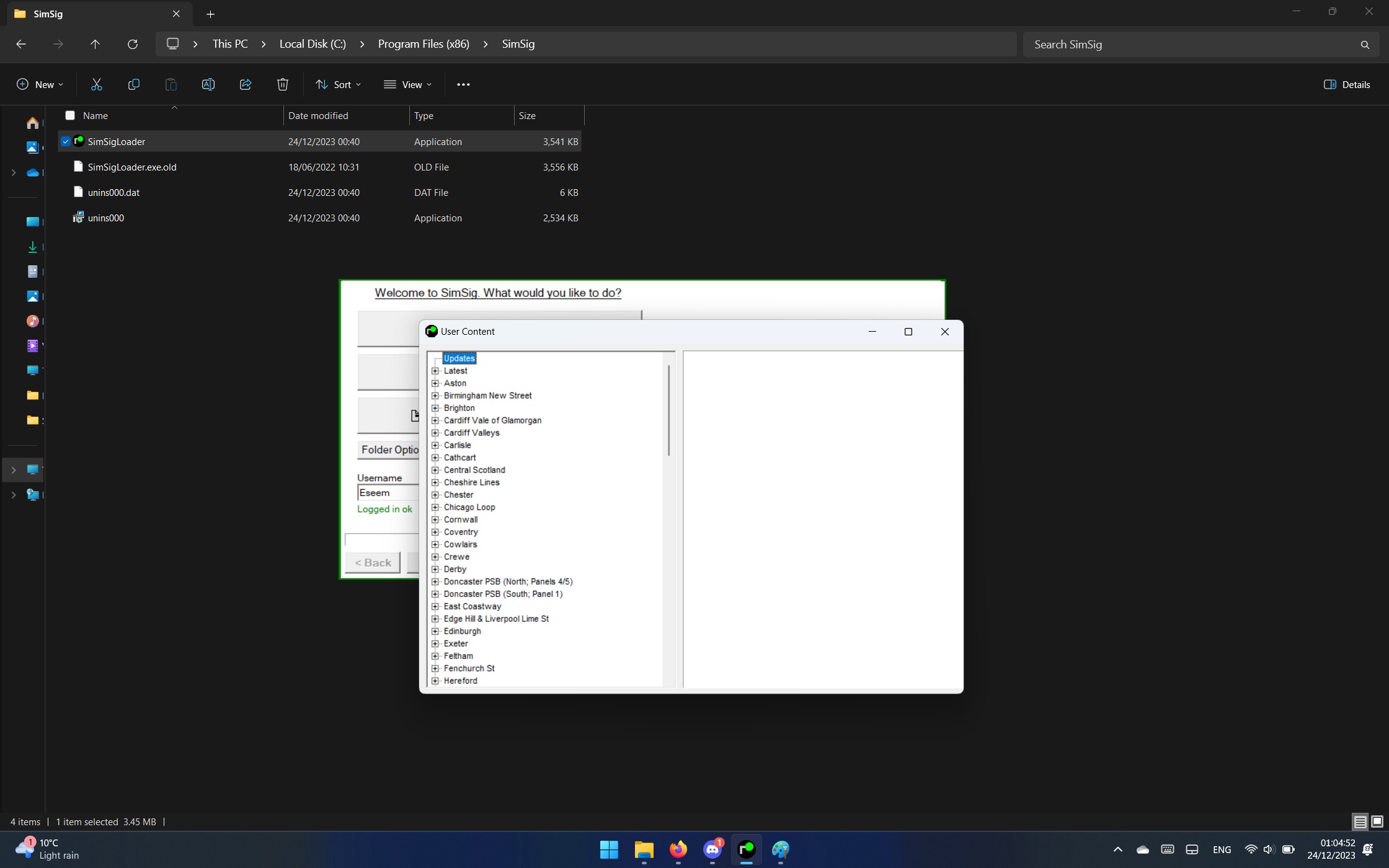Select the unins000 application file
1389x868 pixels.
click(319, 218)
